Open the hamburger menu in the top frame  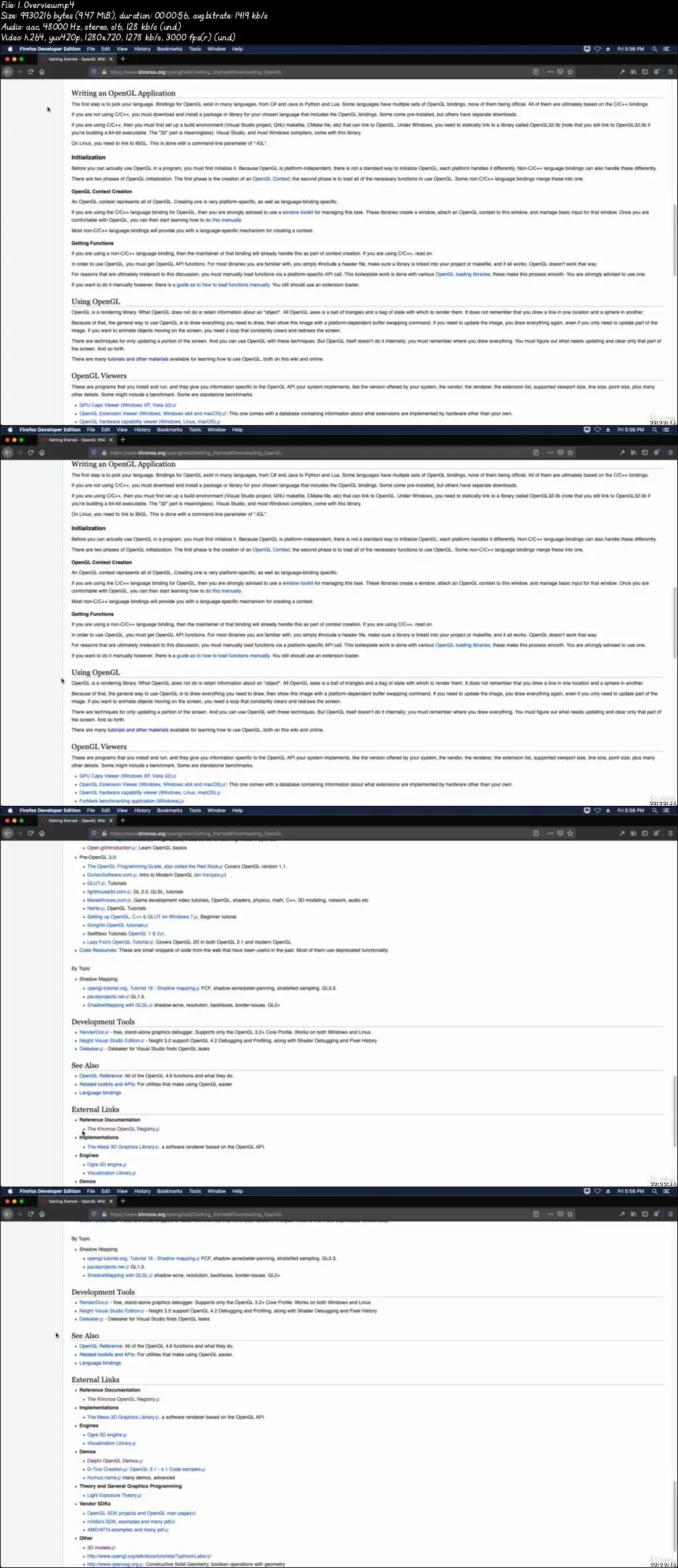670,72
